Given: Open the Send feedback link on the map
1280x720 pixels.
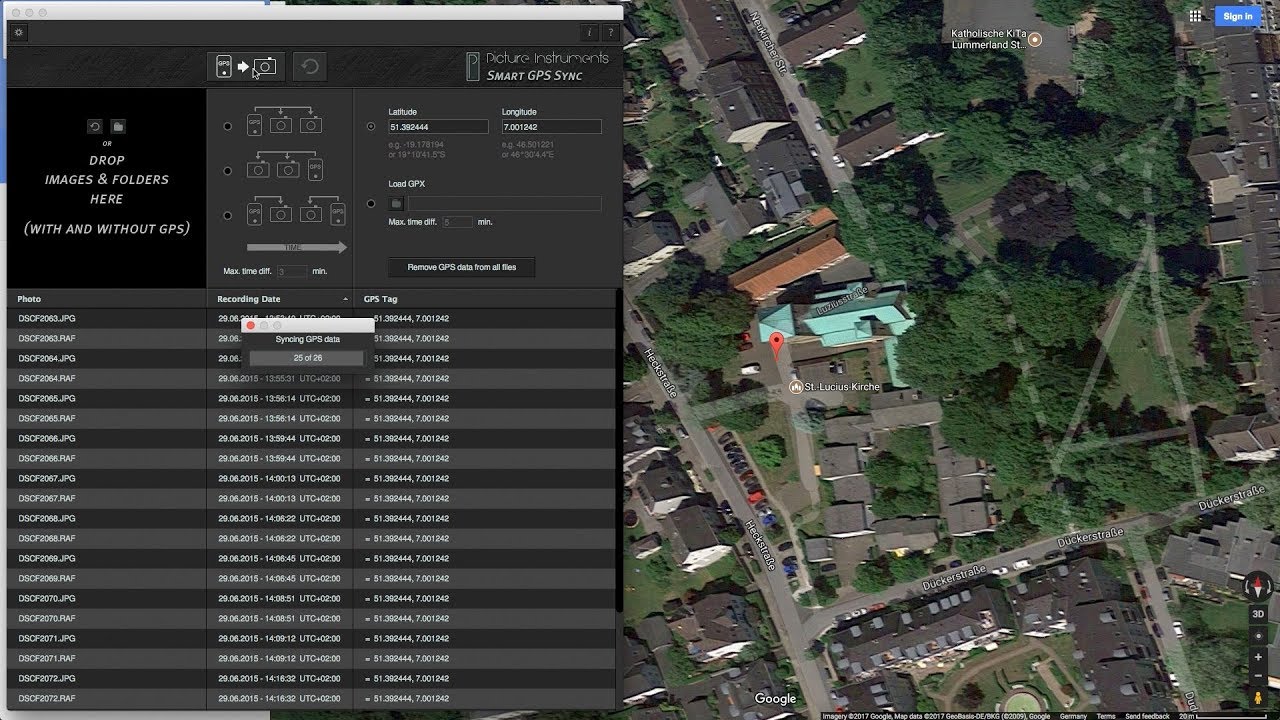Looking at the screenshot, I should click(x=1147, y=716).
